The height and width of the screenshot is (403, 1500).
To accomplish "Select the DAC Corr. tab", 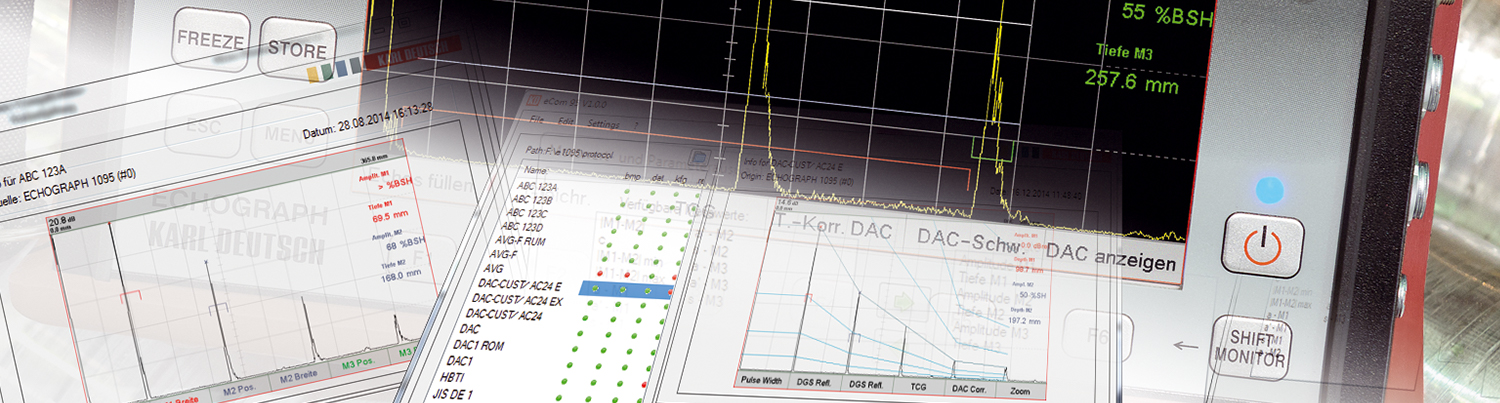I will click(968, 386).
